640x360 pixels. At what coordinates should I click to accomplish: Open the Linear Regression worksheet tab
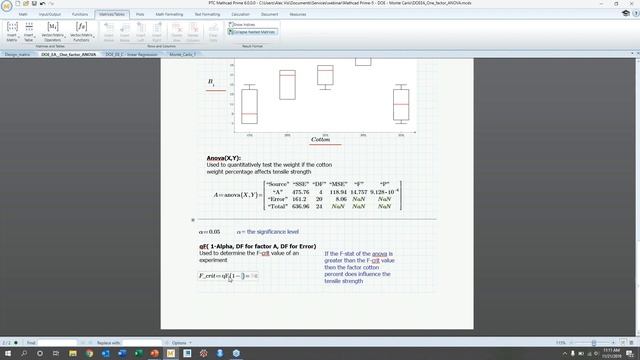131,54
